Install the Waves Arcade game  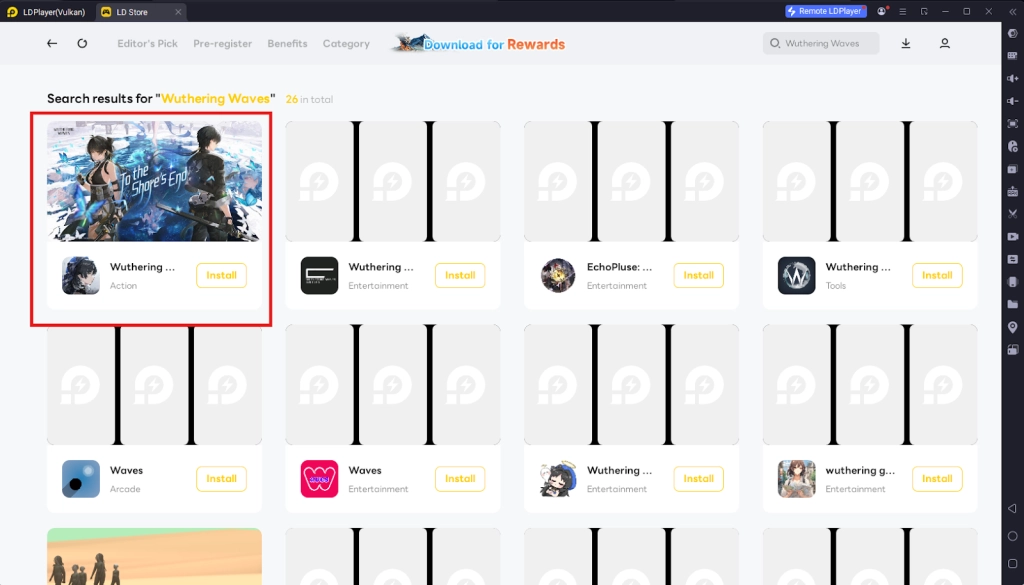pyautogui.click(x=221, y=479)
